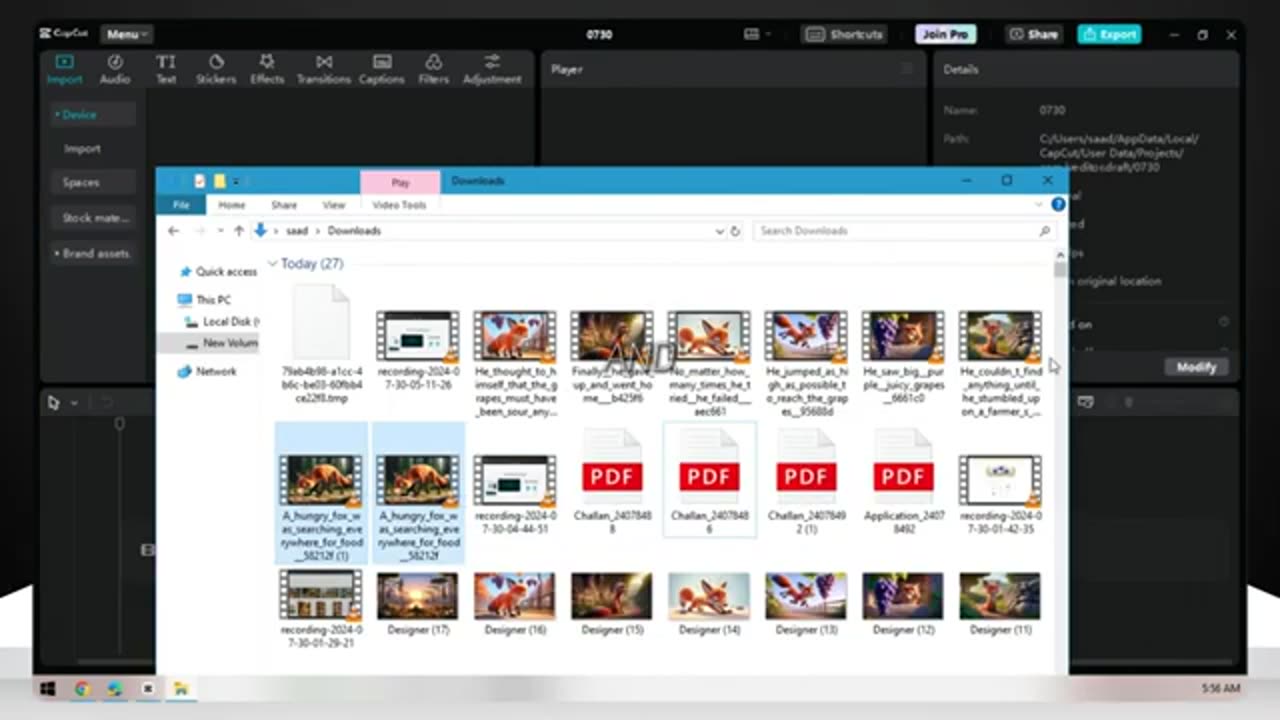This screenshot has width=1280, height=720.
Task: Select Designer (14) image
Action: (x=709, y=604)
